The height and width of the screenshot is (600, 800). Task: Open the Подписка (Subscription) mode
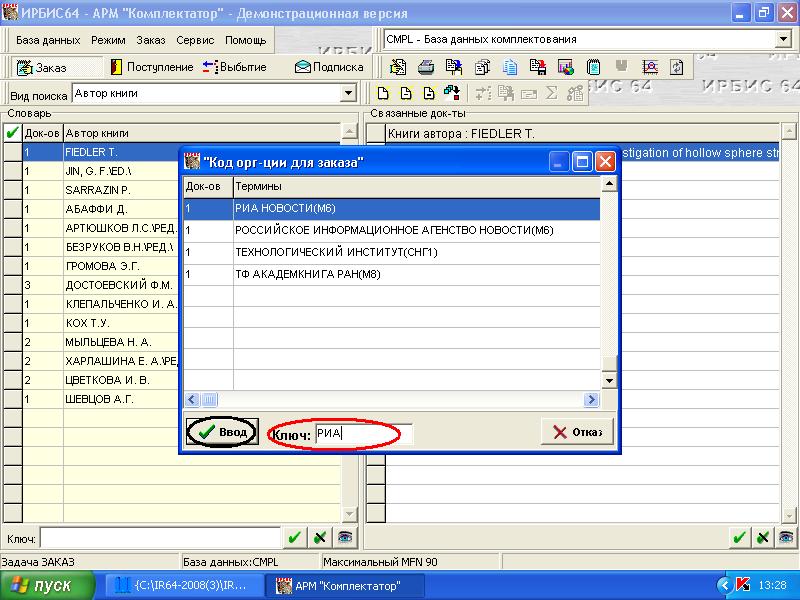click(x=329, y=67)
